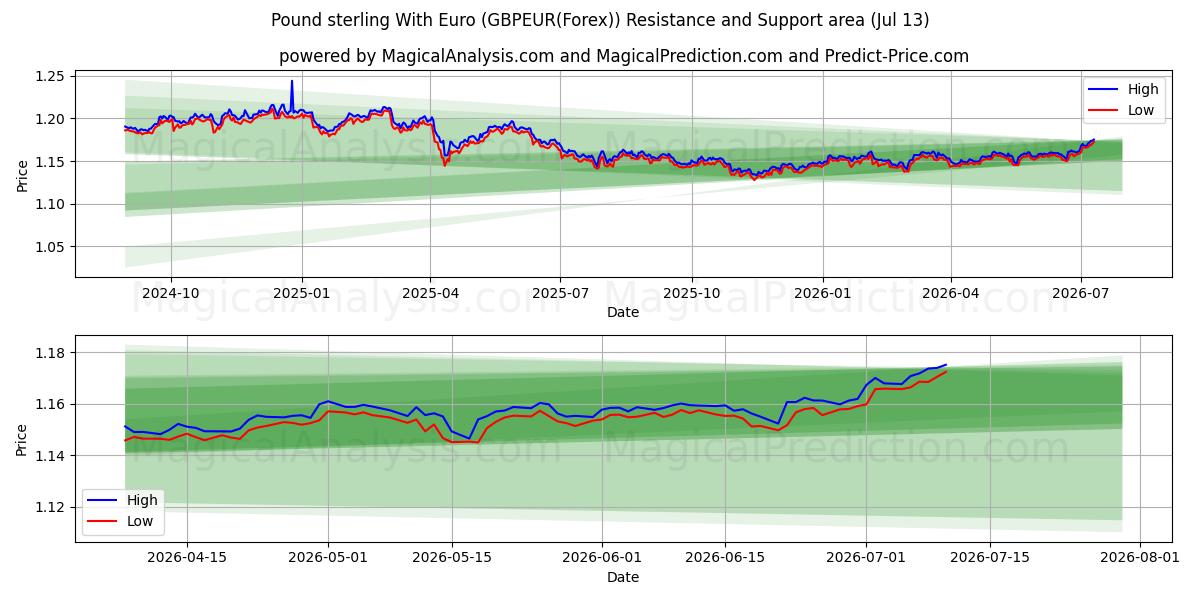
Task: Click the '1.15' y-axis tick in top chart
Action: pos(52,162)
